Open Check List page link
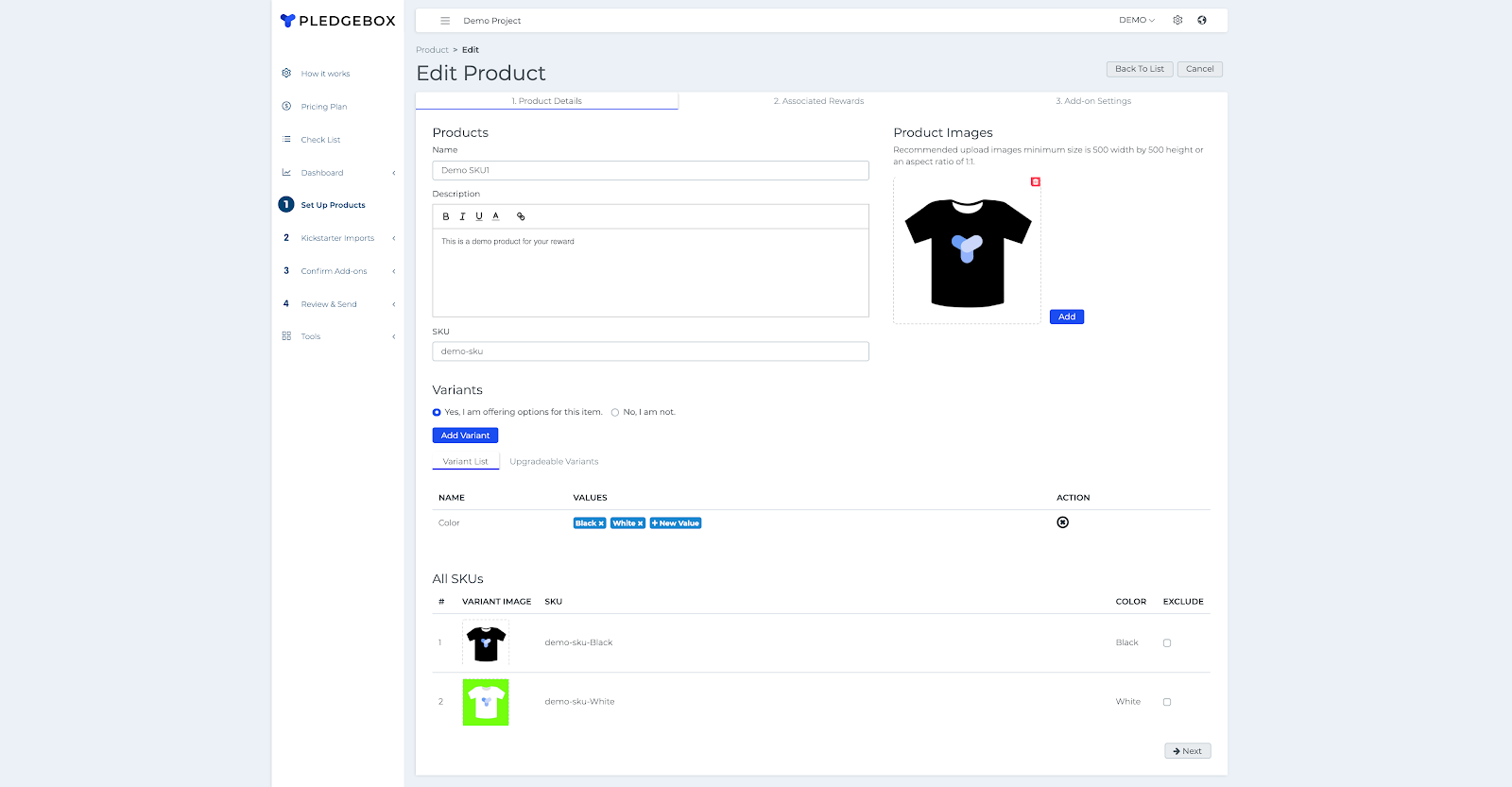This screenshot has width=1512, height=787. pos(320,140)
